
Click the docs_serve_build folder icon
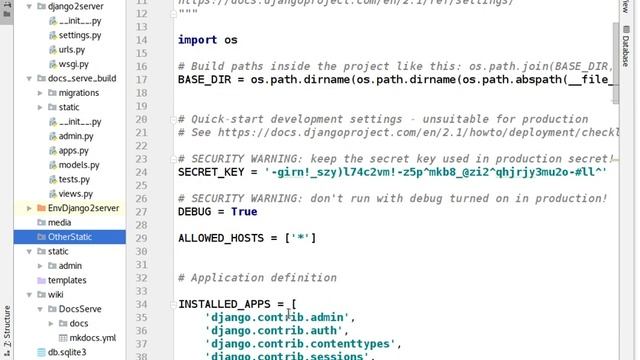(41, 78)
